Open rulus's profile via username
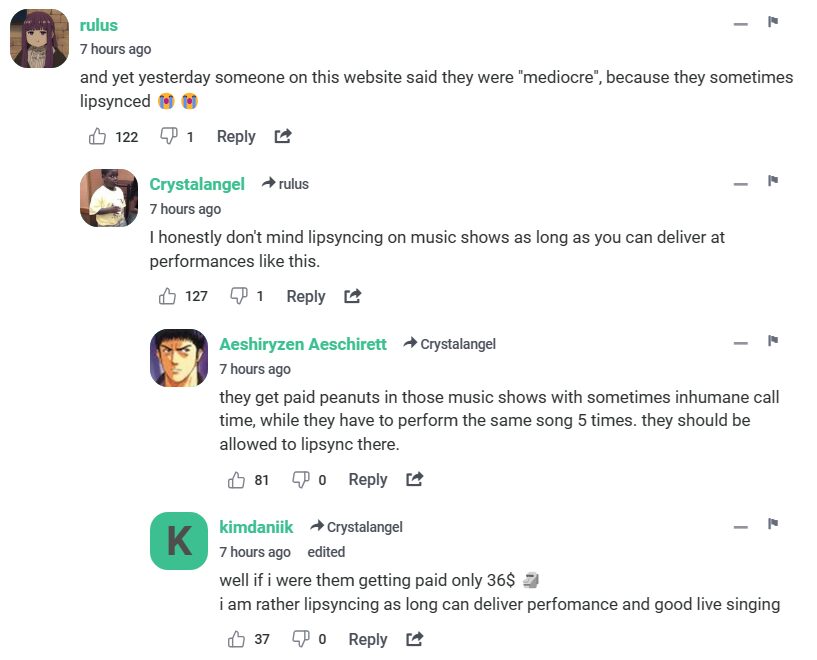 99,25
